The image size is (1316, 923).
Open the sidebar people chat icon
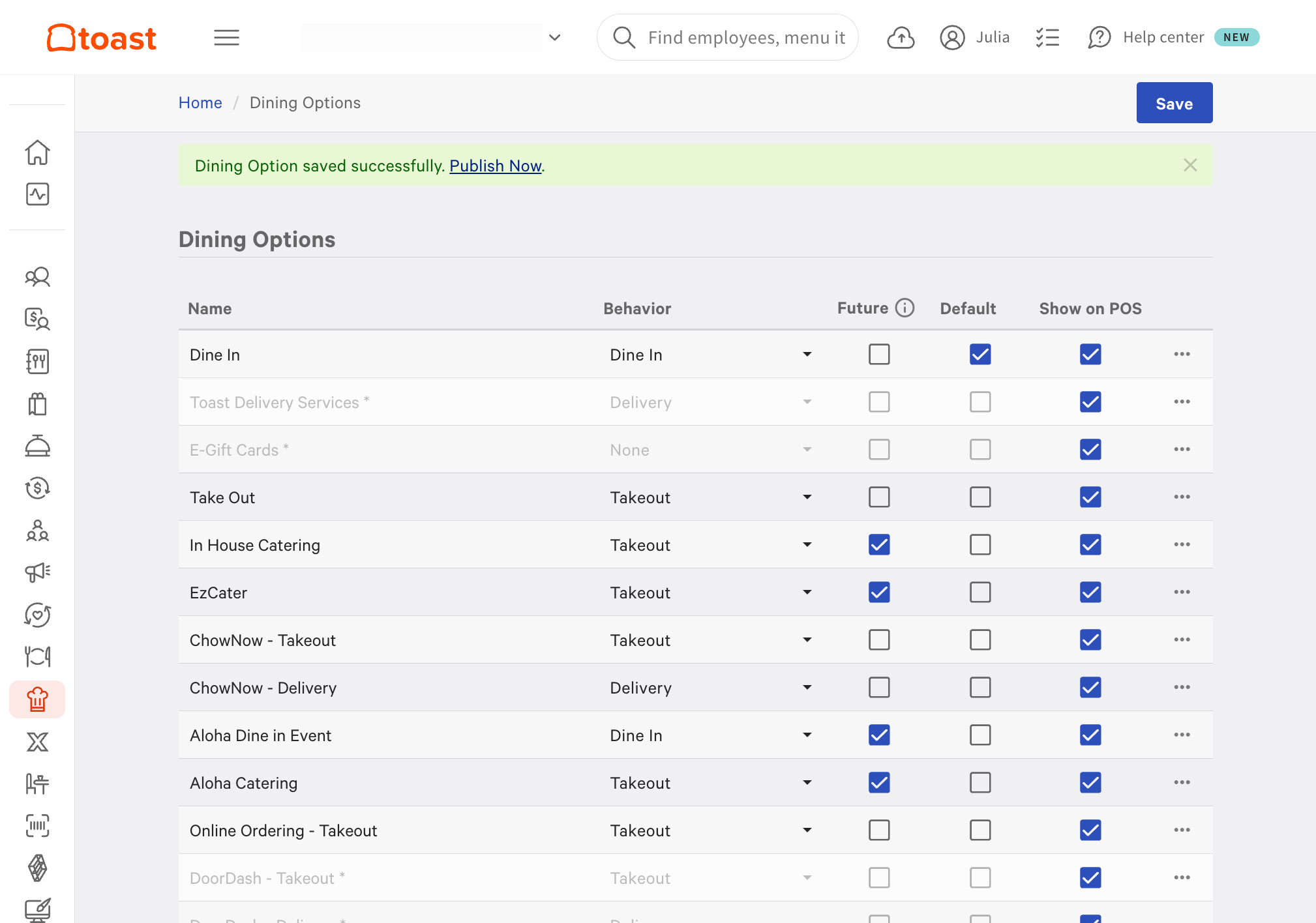tap(37, 277)
